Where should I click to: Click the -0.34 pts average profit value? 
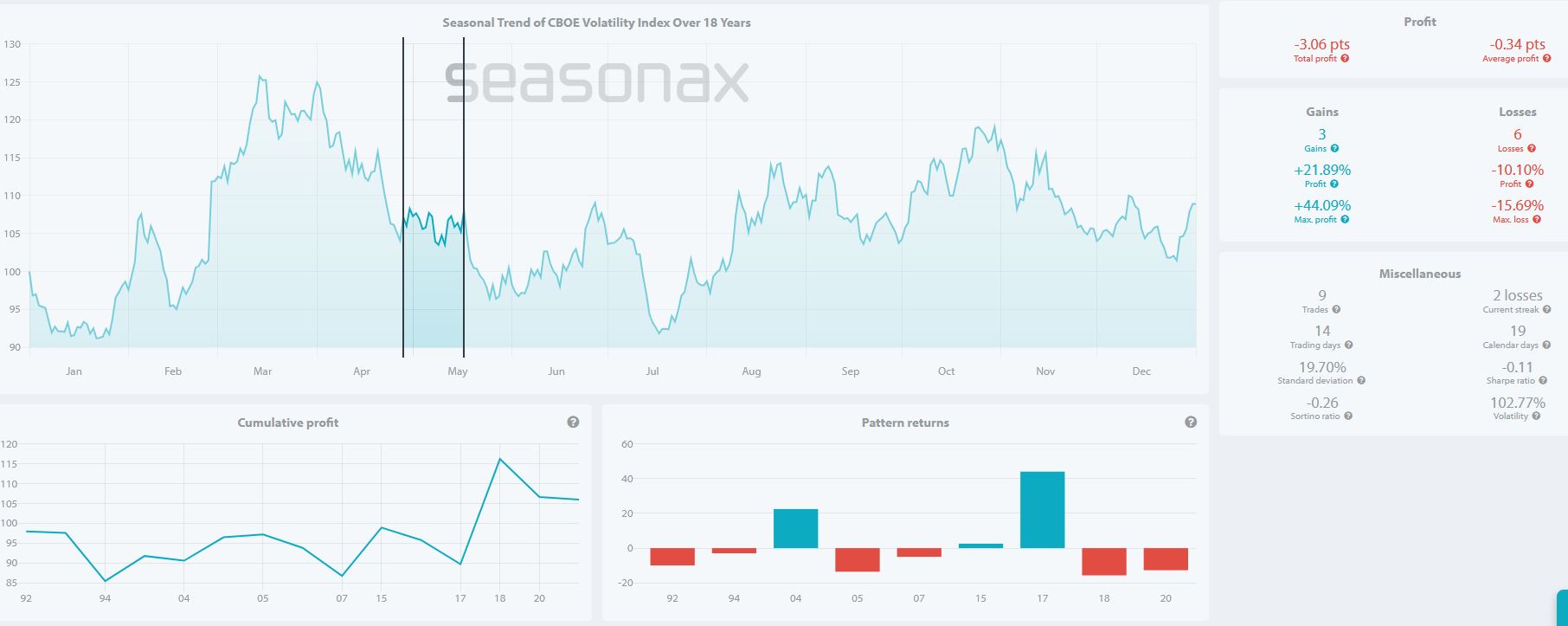click(x=1517, y=44)
